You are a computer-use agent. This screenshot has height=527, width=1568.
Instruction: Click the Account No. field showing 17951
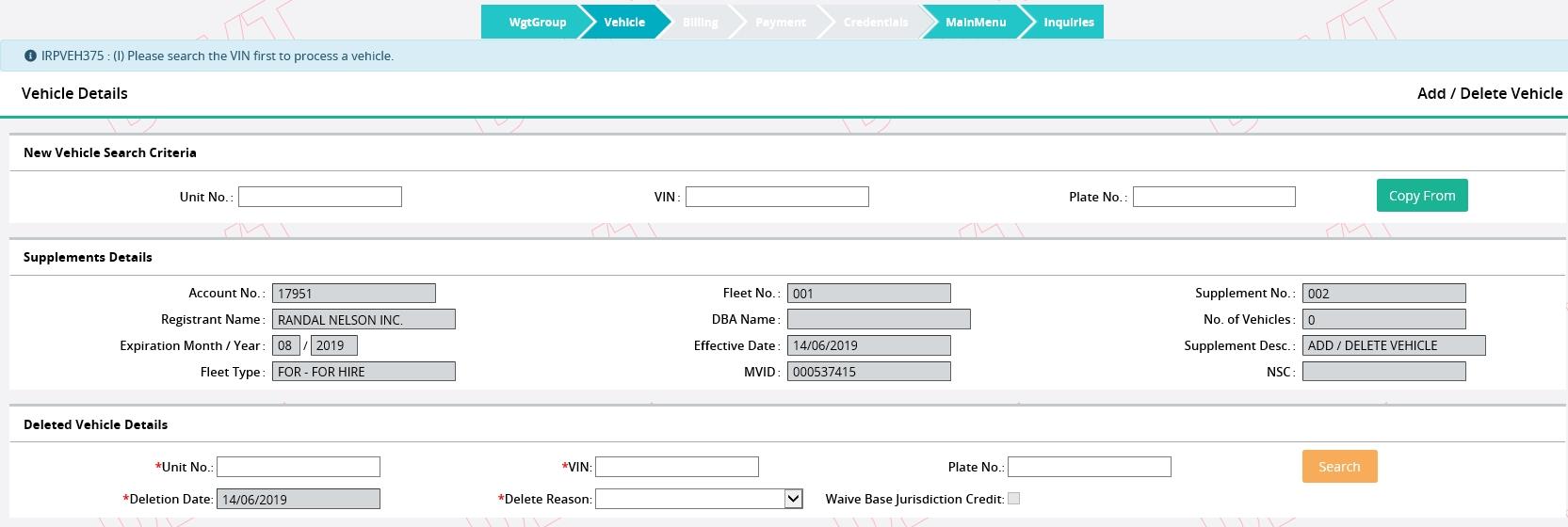(x=354, y=294)
